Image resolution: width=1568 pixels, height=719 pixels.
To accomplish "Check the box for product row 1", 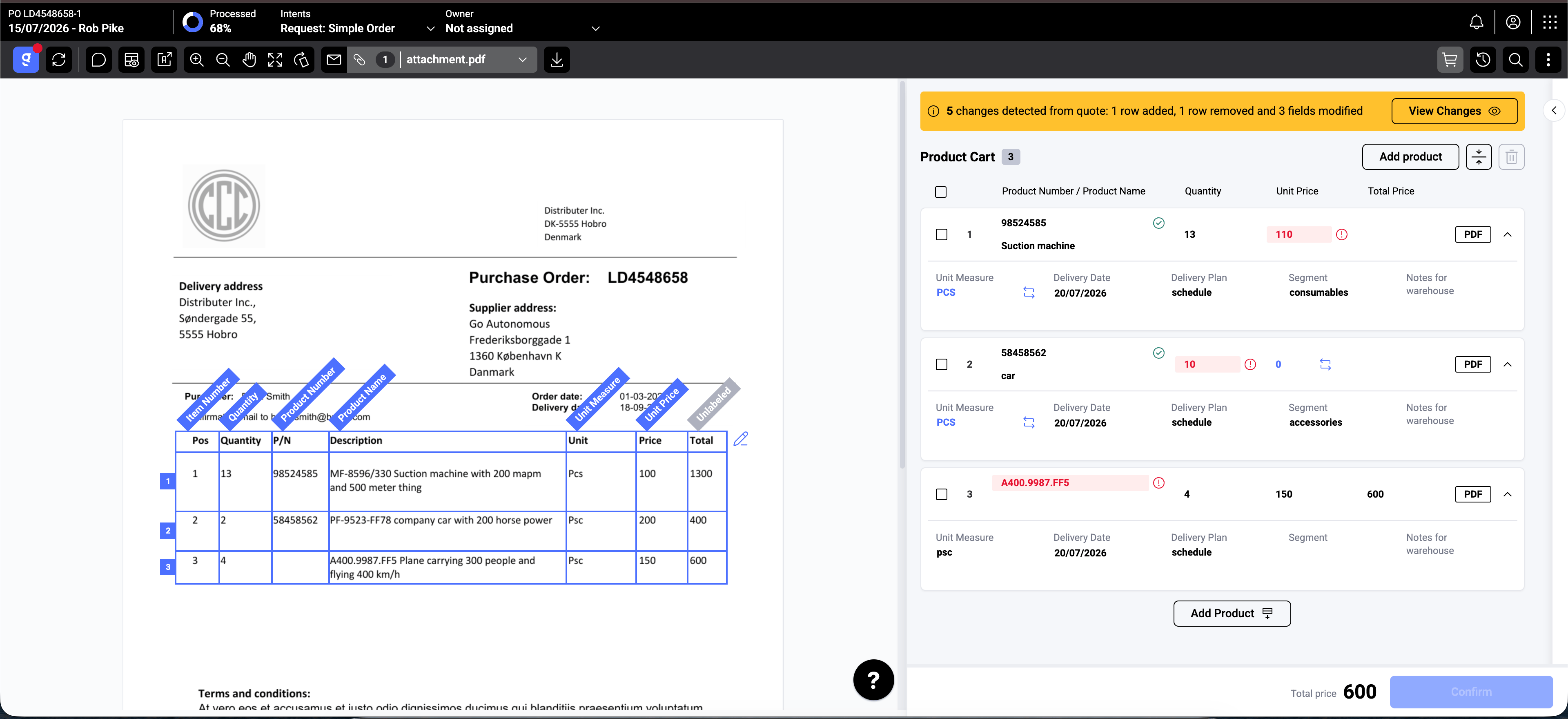I will pos(941,234).
